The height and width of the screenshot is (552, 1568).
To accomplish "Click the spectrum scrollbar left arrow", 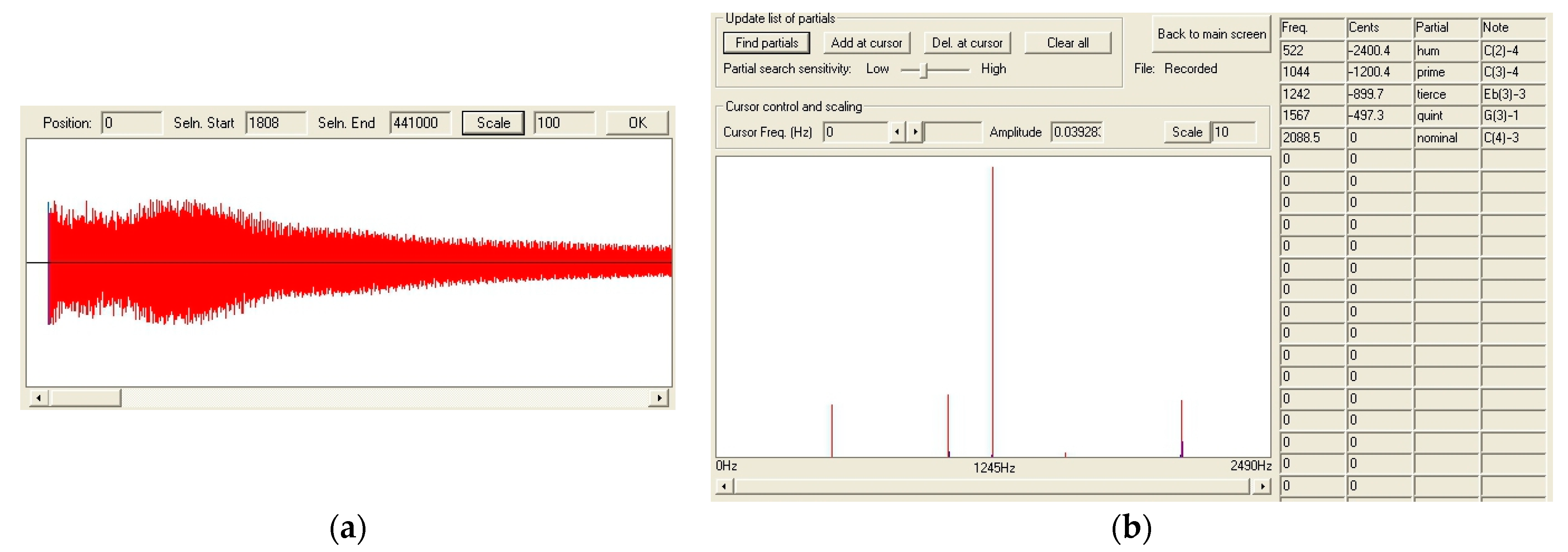I will click(724, 487).
